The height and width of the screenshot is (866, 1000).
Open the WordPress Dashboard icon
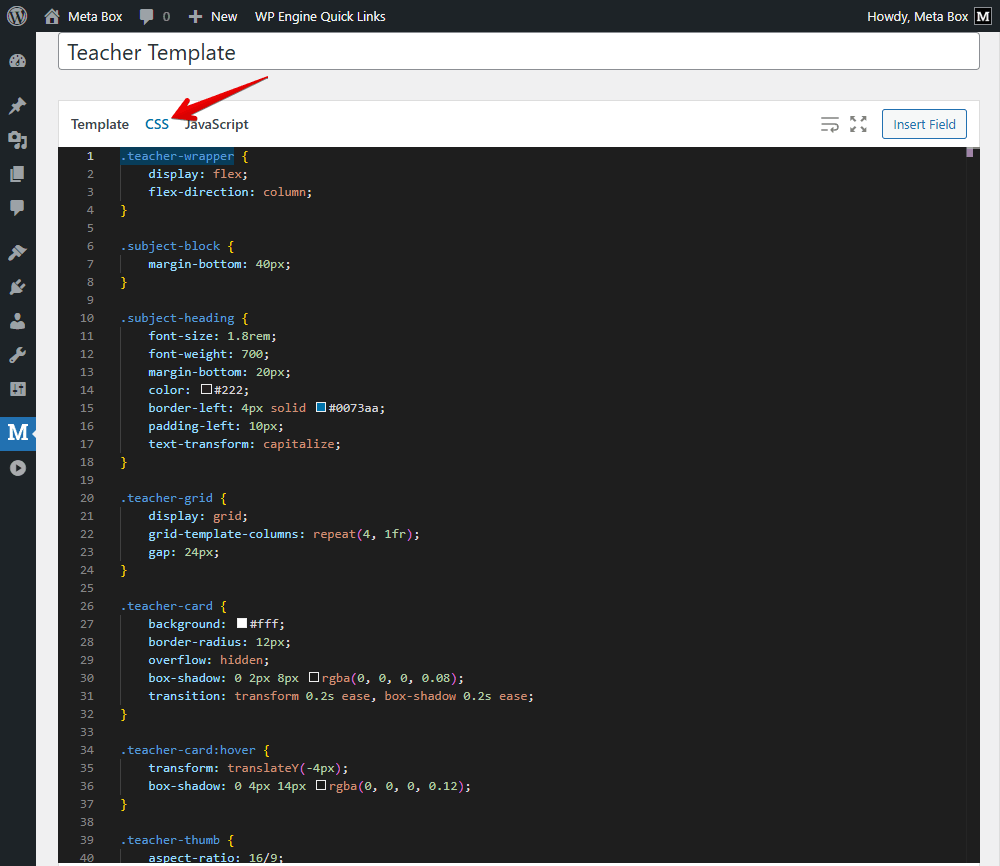coord(17,61)
